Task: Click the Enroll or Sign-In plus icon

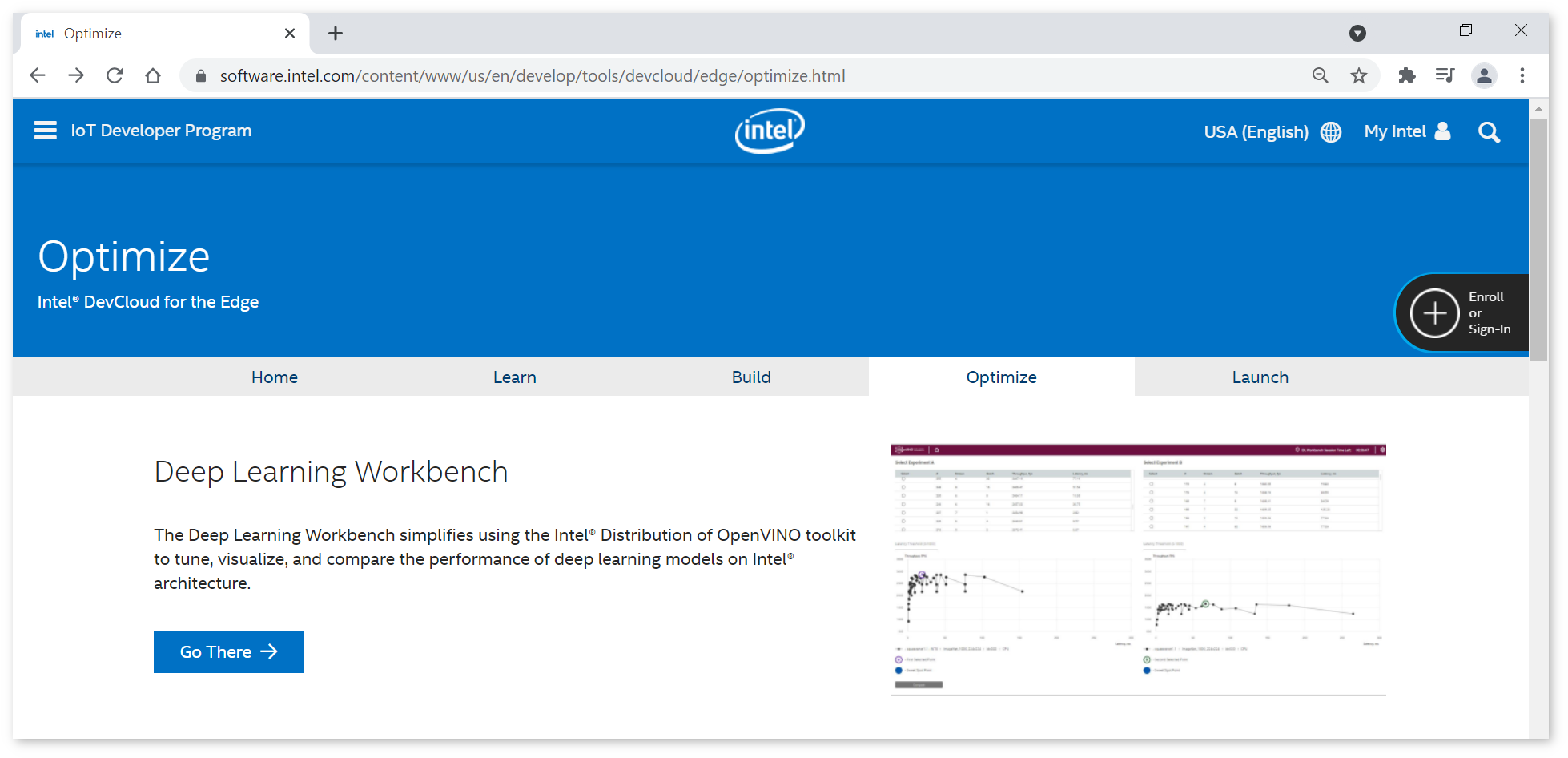Action: pyautogui.click(x=1434, y=313)
